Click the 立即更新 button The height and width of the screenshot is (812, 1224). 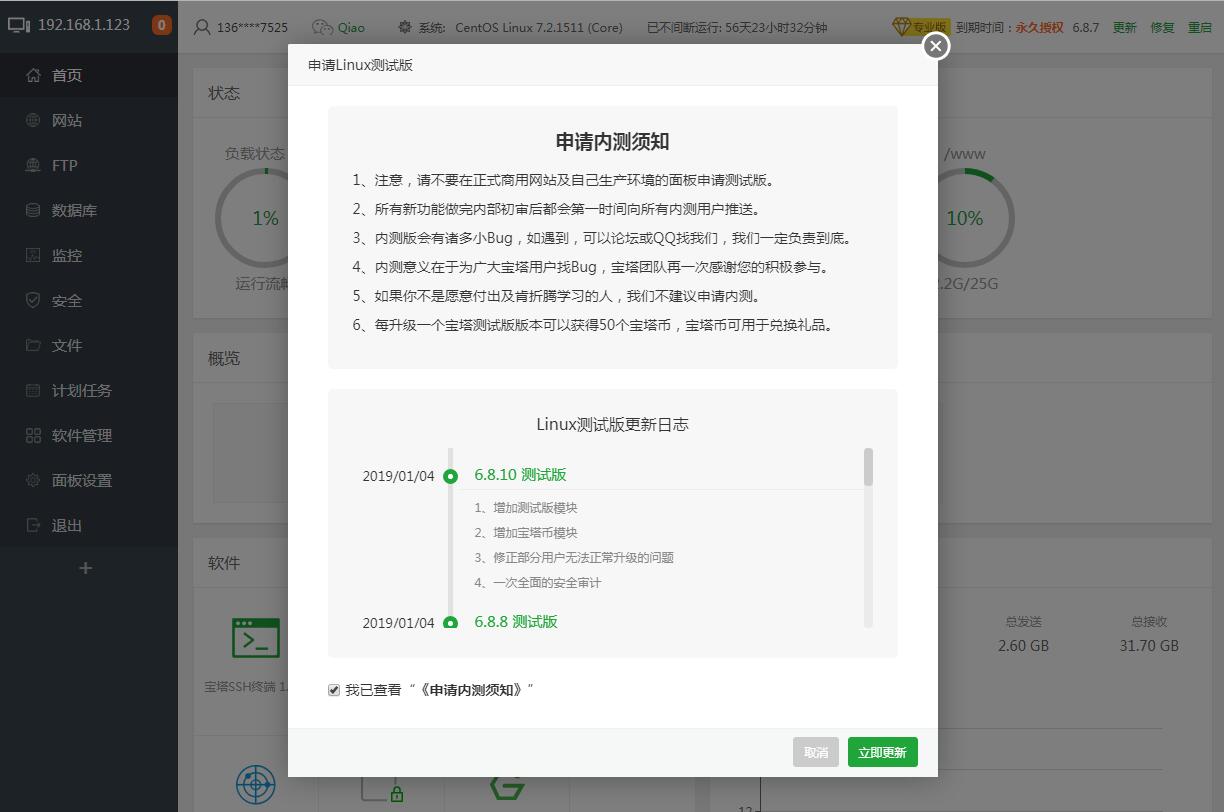(883, 752)
